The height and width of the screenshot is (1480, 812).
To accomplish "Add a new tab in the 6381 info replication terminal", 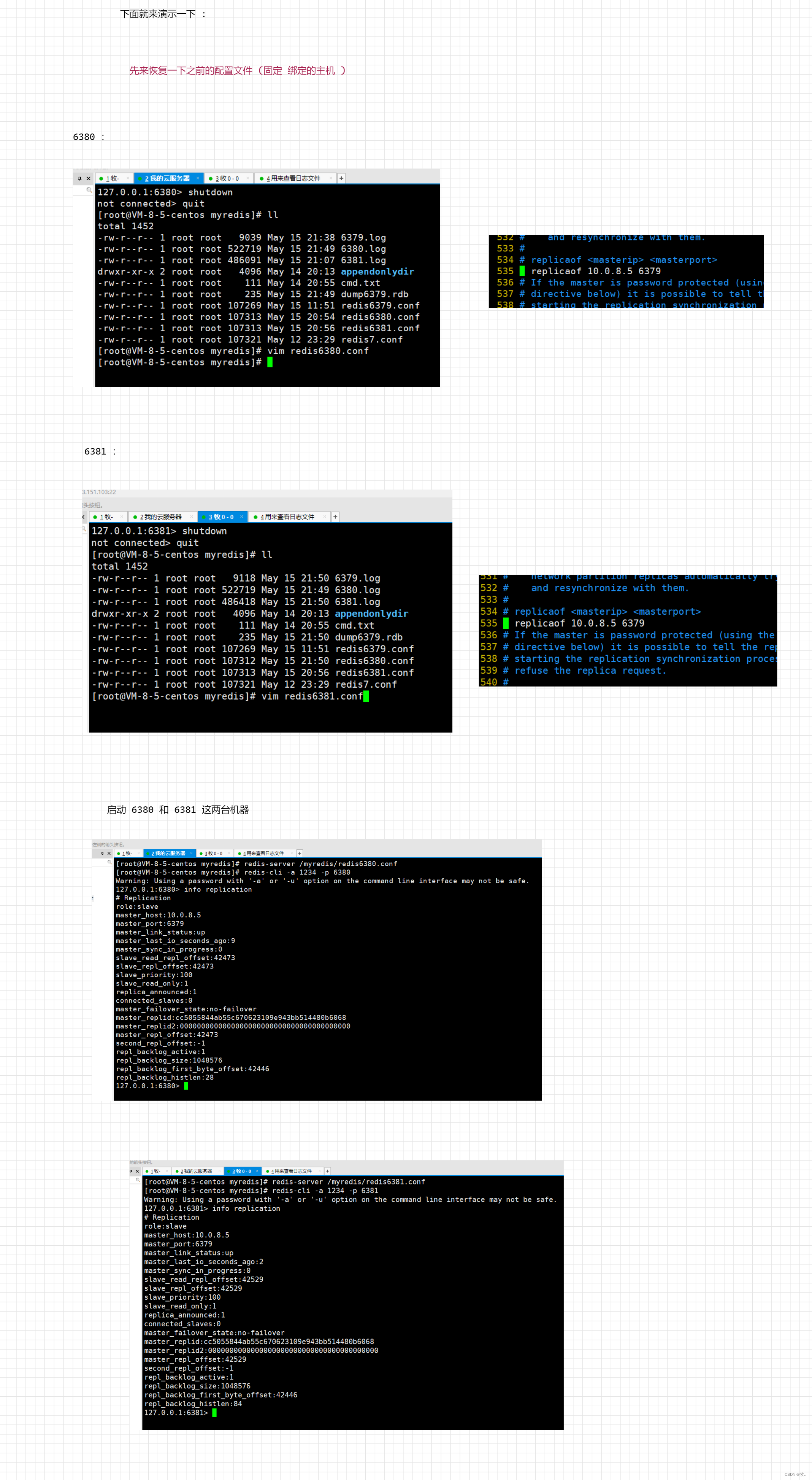I will 328,1172.
